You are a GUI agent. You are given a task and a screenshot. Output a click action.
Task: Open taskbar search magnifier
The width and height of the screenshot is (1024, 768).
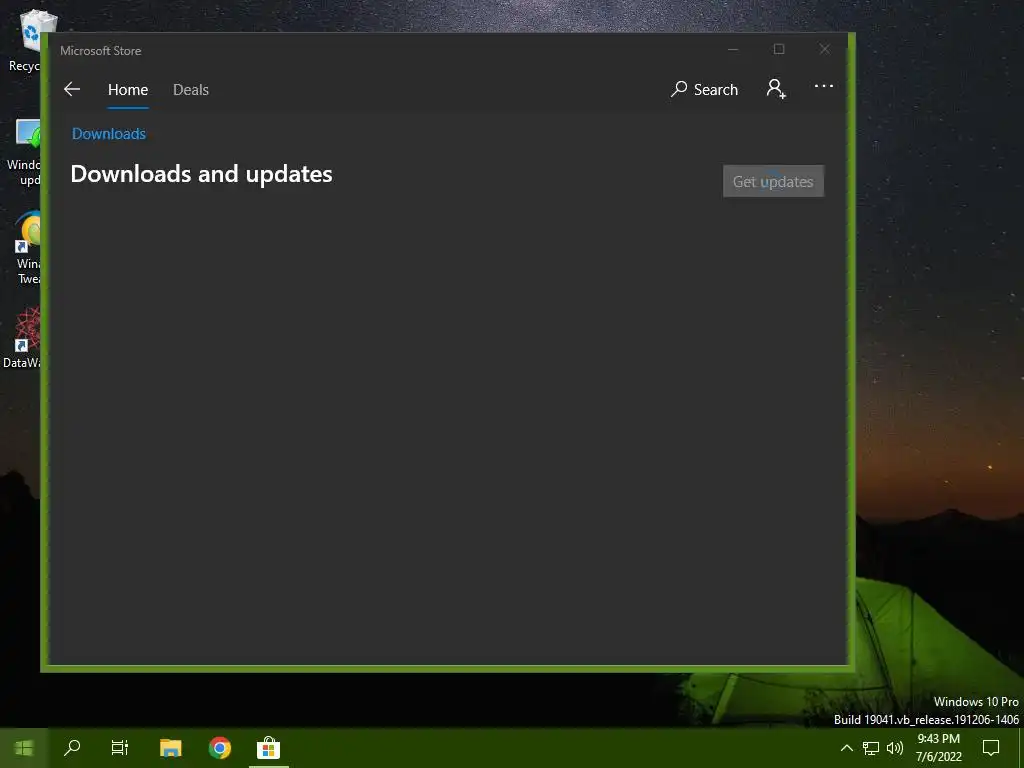point(72,748)
